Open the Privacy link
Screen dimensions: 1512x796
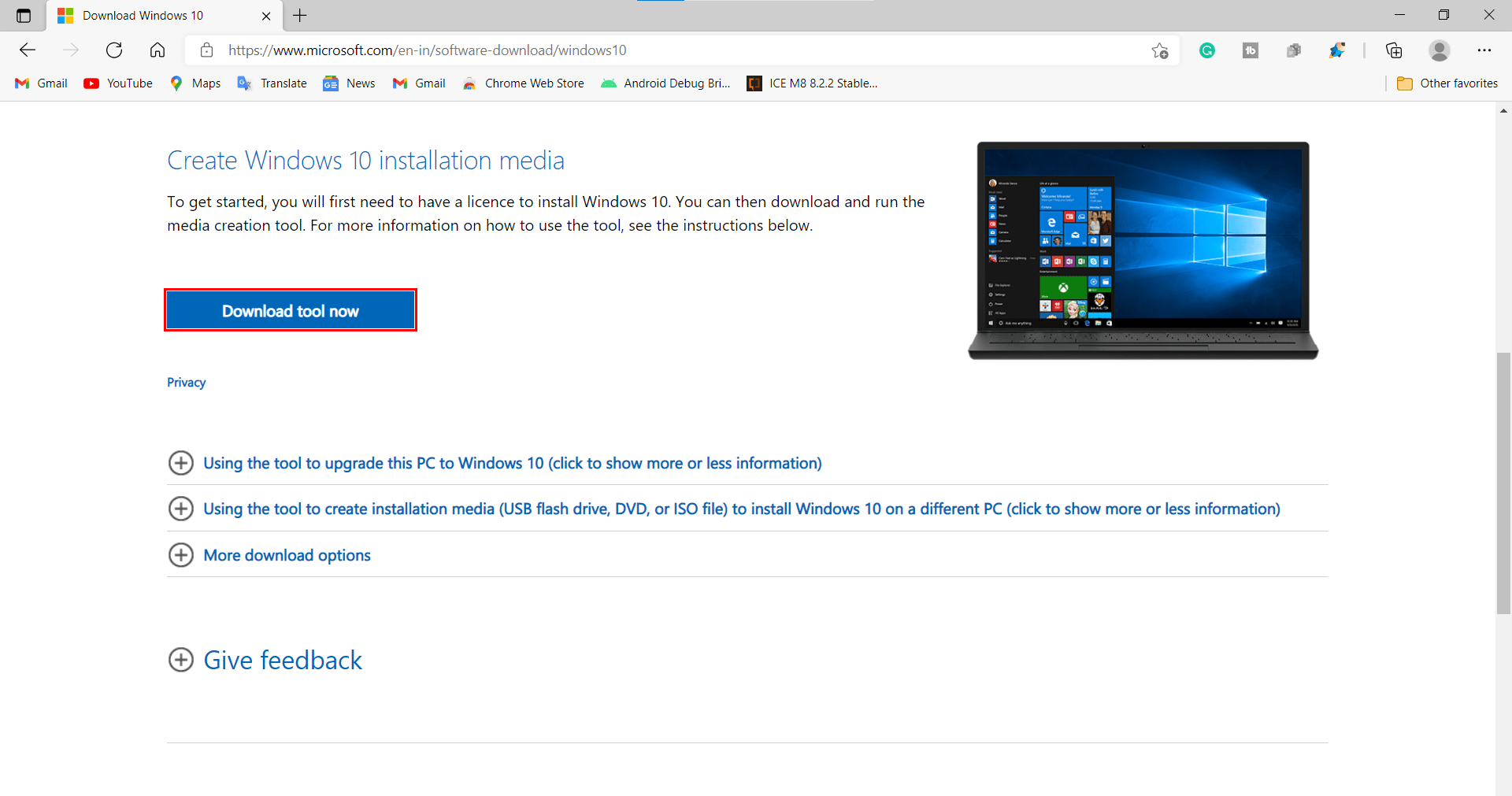(186, 382)
